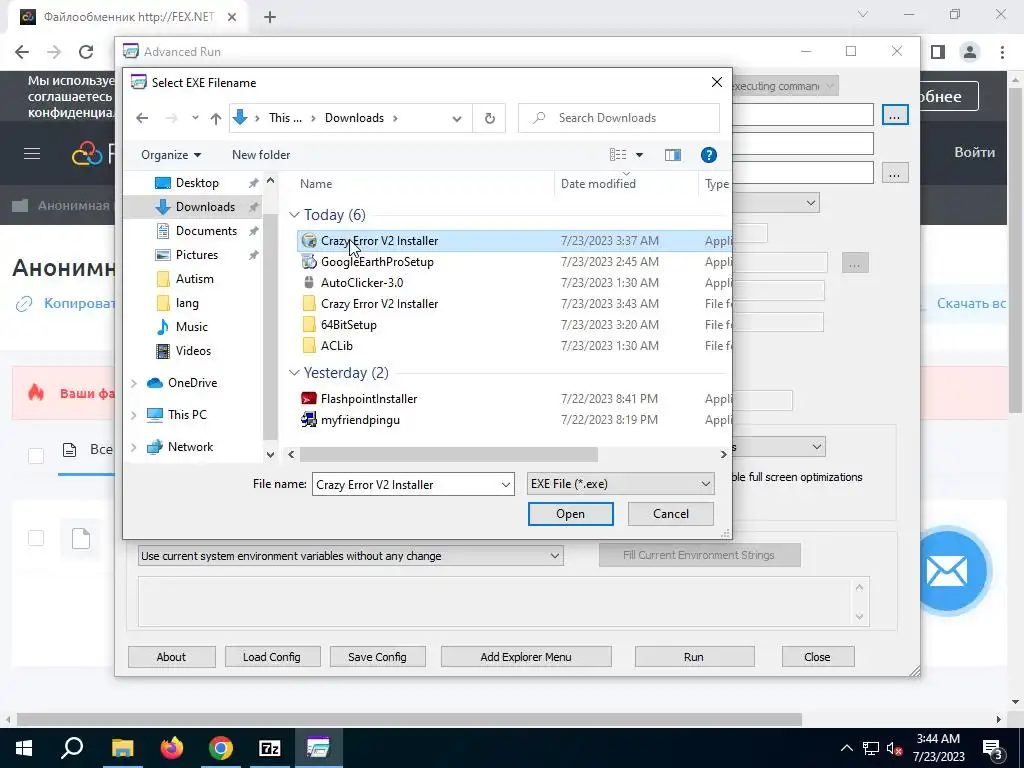Click Save Config in Advanced Run

pyautogui.click(x=377, y=657)
